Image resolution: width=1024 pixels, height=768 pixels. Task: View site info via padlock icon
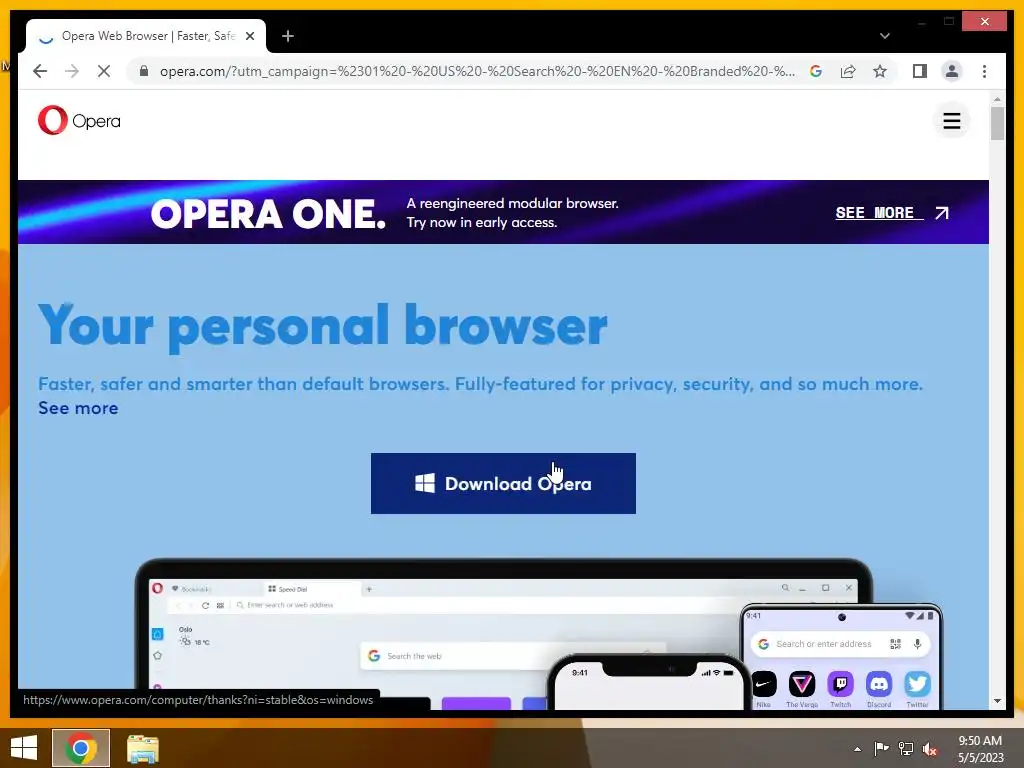144,71
